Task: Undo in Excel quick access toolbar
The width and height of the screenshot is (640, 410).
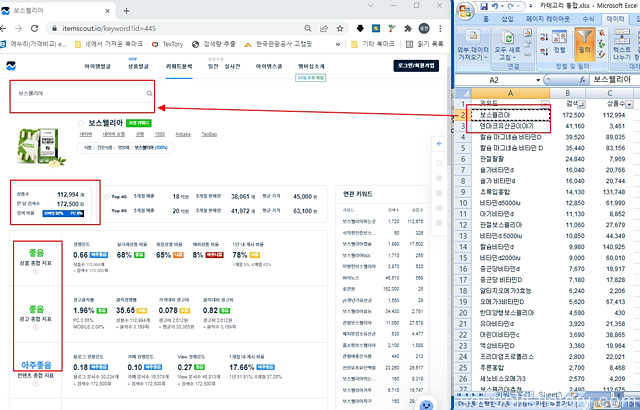Action: [495, 6]
